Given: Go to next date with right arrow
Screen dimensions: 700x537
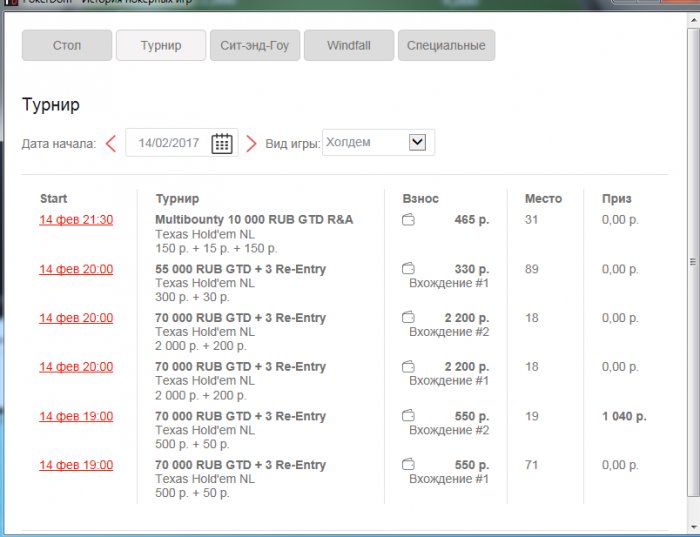Looking at the screenshot, I should point(251,144).
